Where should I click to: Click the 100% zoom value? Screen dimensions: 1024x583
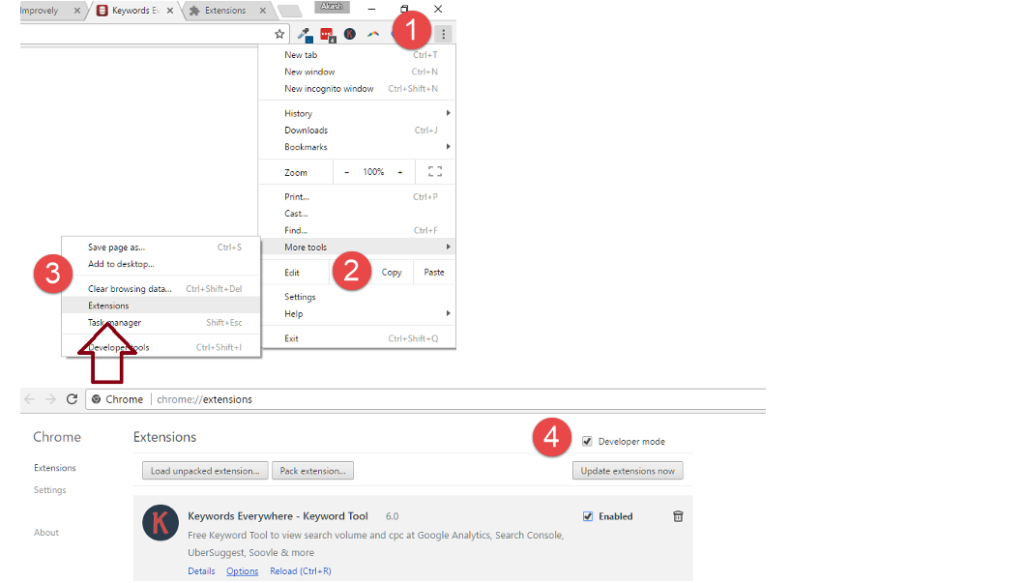[x=374, y=172]
